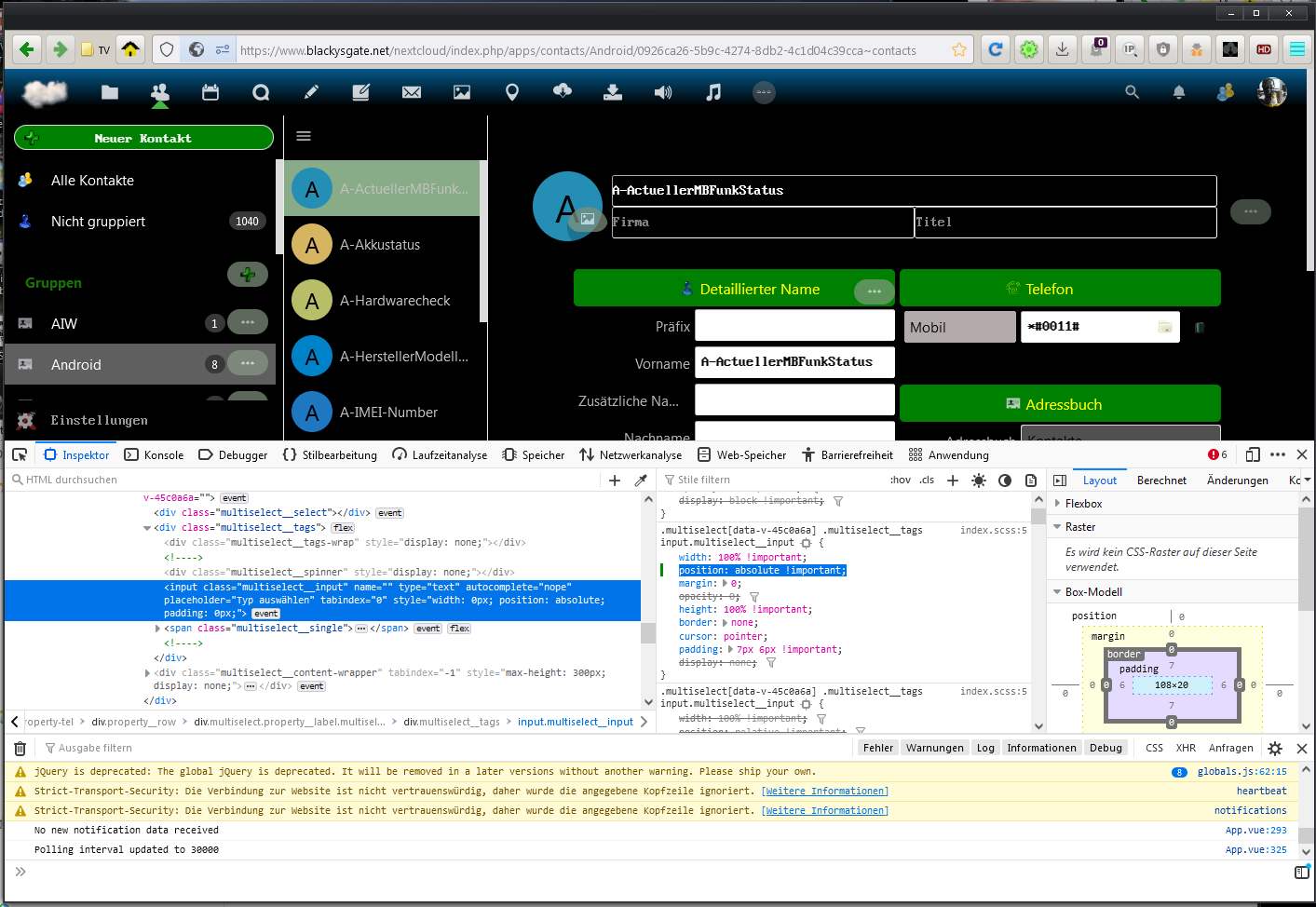Toggle print media simulation for the page
The height and width of the screenshot is (907, 1316).
click(1030, 481)
